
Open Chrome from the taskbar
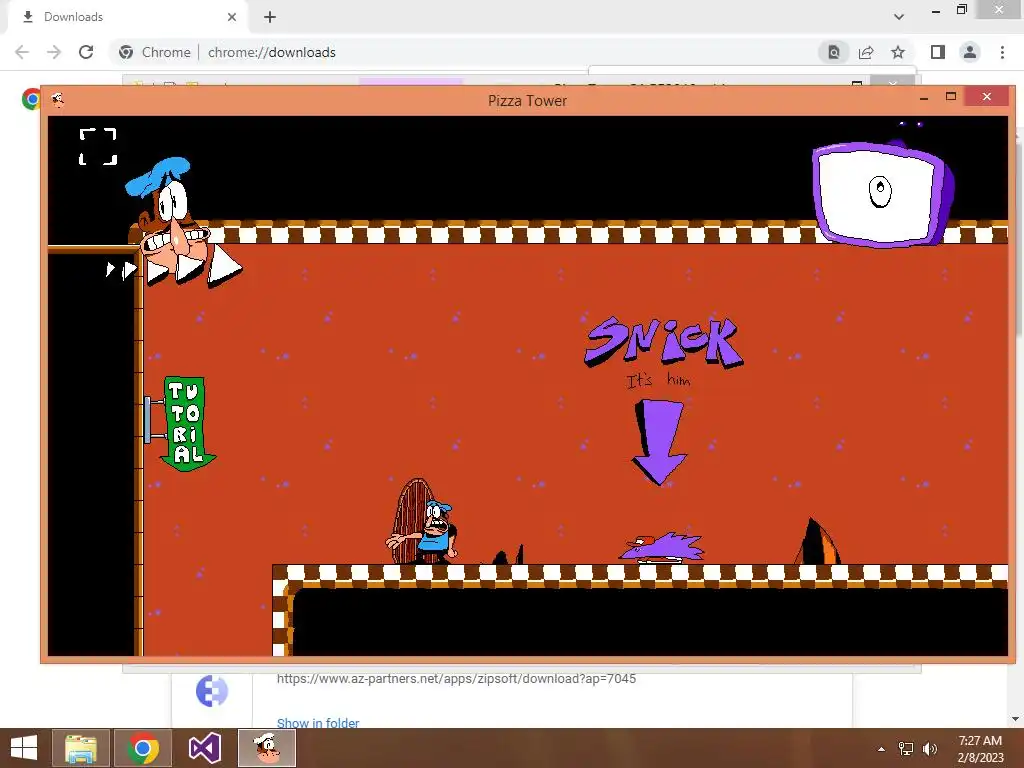point(143,748)
